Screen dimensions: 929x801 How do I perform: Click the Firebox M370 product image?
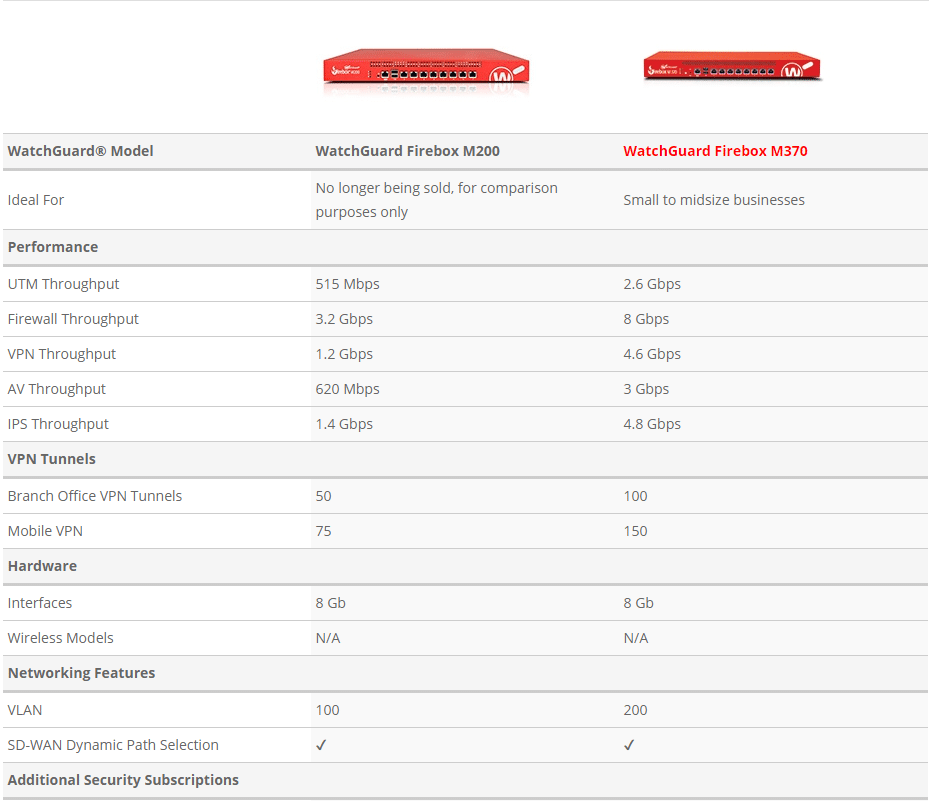pos(732,66)
